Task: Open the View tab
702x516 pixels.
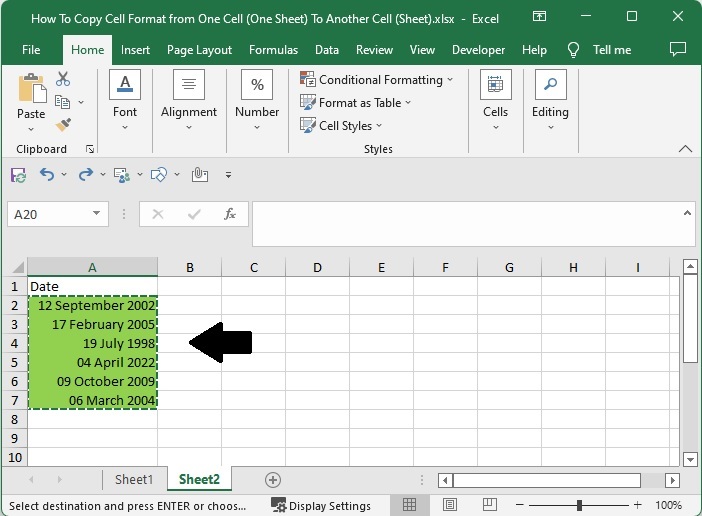Action: click(422, 50)
